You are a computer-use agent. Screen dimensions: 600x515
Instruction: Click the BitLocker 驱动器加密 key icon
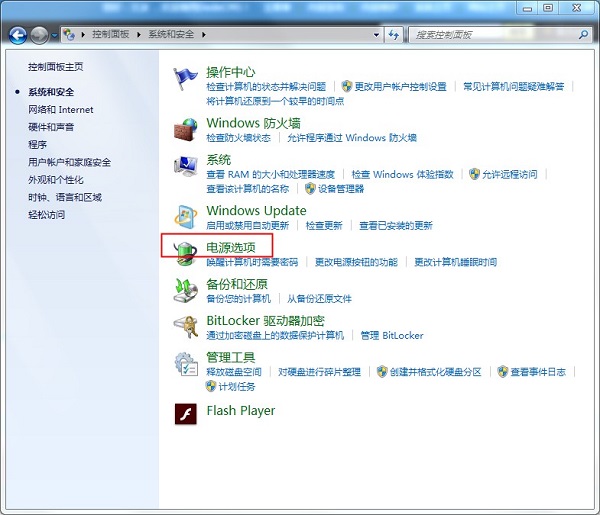pyautogui.click(x=186, y=327)
